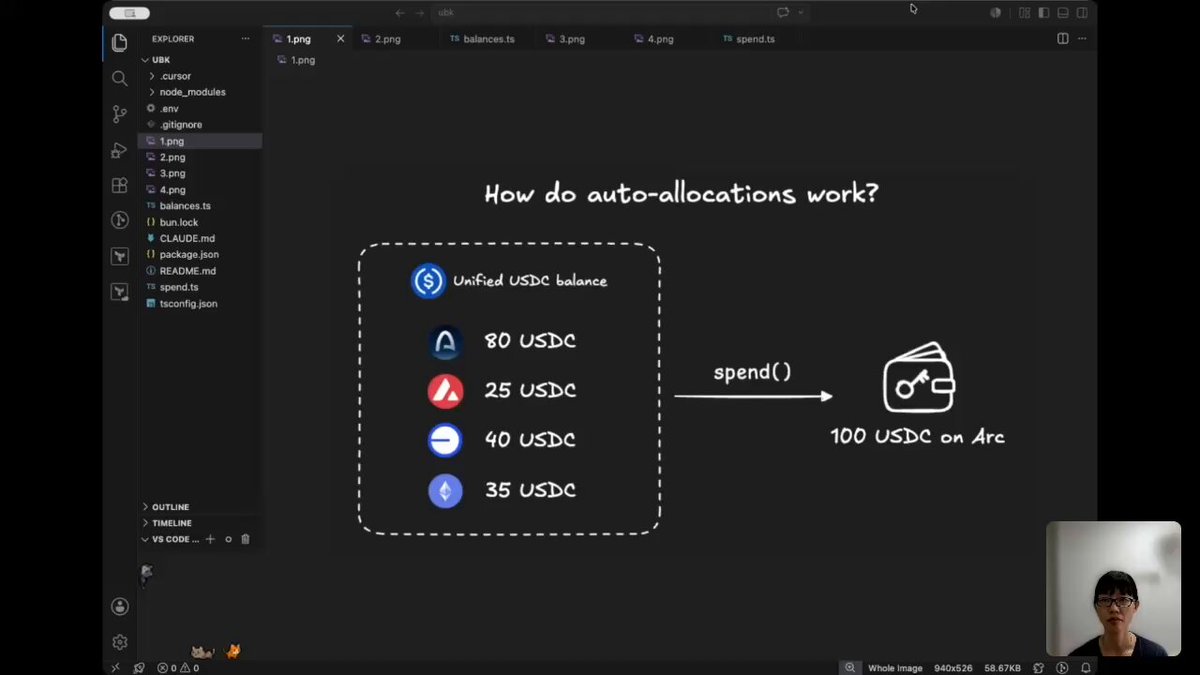
Task: Click the trash icon in VS Code Pets panel
Action: [245, 539]
